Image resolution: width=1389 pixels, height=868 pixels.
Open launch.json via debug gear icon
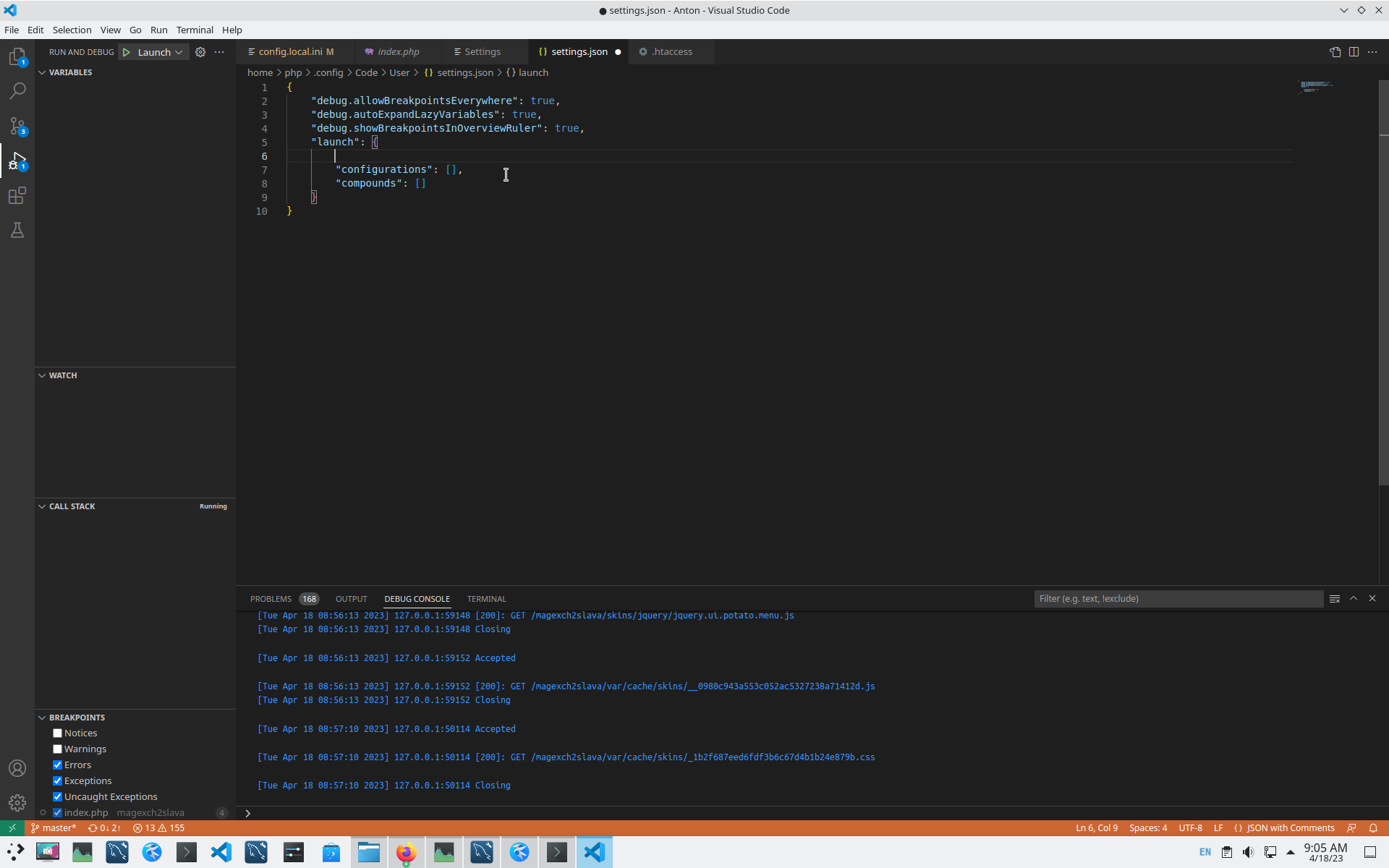[200, 52]
